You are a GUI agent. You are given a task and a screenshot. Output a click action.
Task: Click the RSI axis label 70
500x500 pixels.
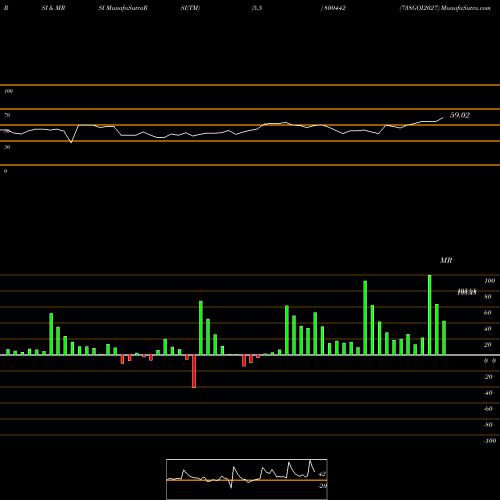click(7, 115)
